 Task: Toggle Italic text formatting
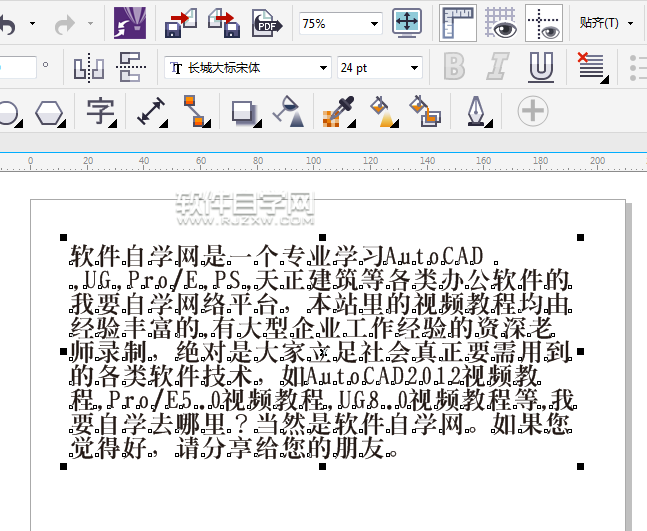coord(497,66)
